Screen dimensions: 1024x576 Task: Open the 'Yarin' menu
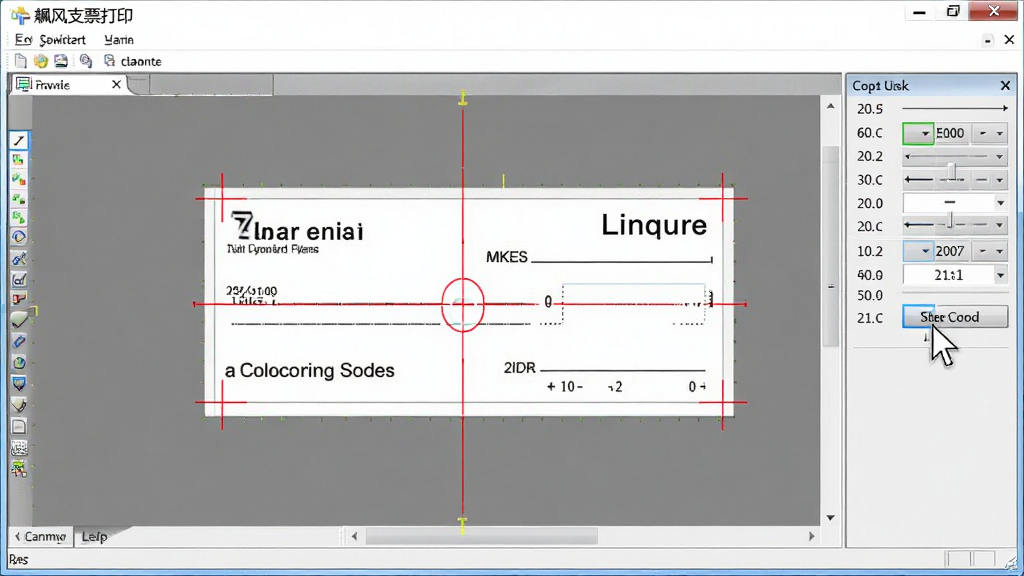point(119,40)
